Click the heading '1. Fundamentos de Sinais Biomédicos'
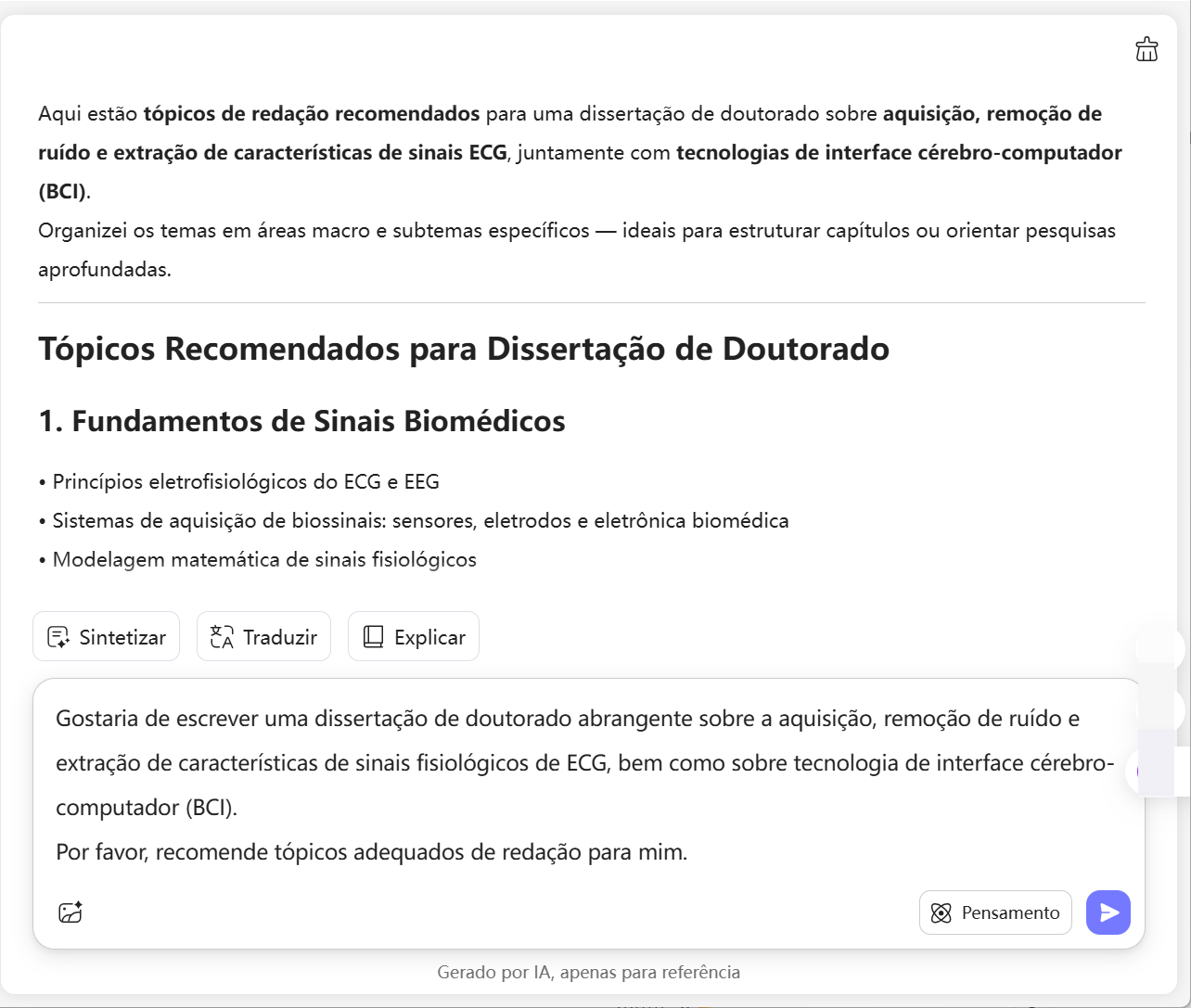 coord(301,421)
